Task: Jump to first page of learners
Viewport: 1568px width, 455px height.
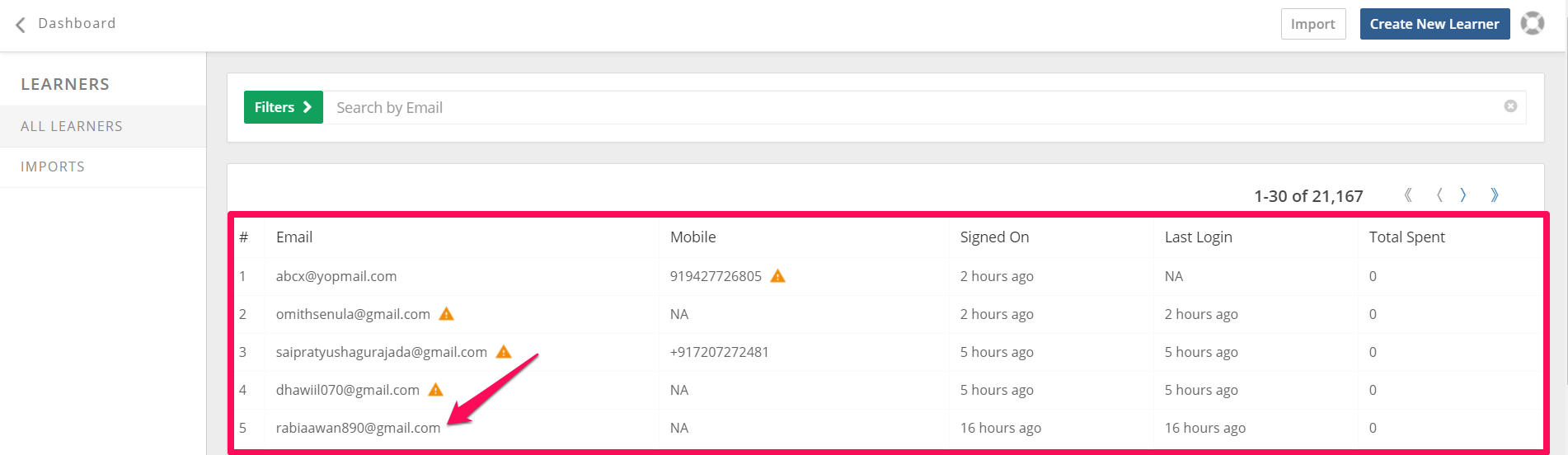Action: pyautogui.click(x=1408, y=195)
